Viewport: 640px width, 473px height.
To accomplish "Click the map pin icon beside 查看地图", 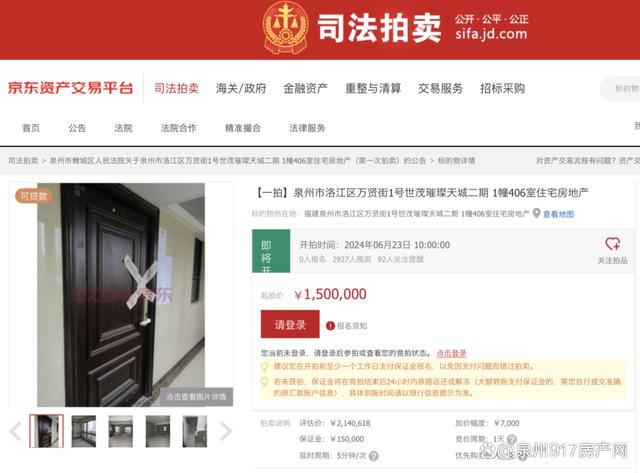I will (537, 213).
